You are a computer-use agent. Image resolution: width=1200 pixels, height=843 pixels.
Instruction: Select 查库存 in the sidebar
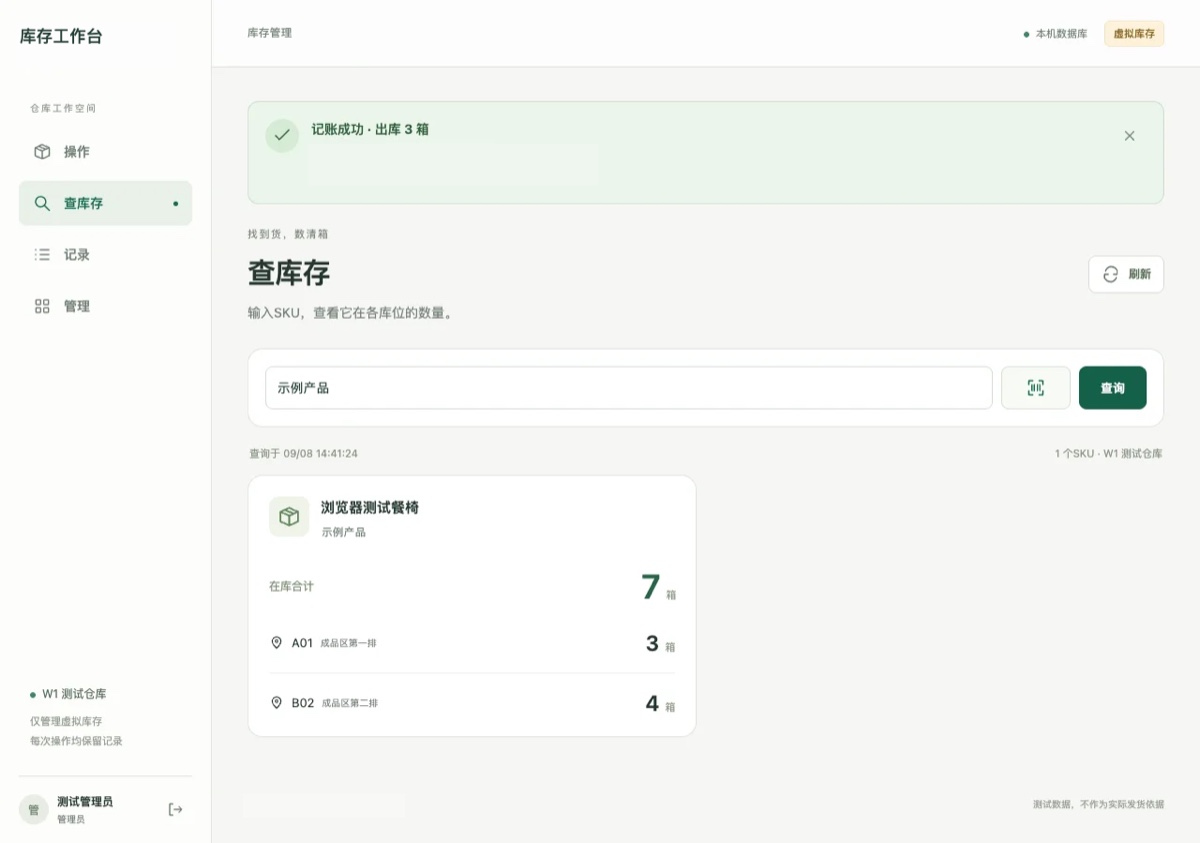pyautogui.click(x=105, y=203)
